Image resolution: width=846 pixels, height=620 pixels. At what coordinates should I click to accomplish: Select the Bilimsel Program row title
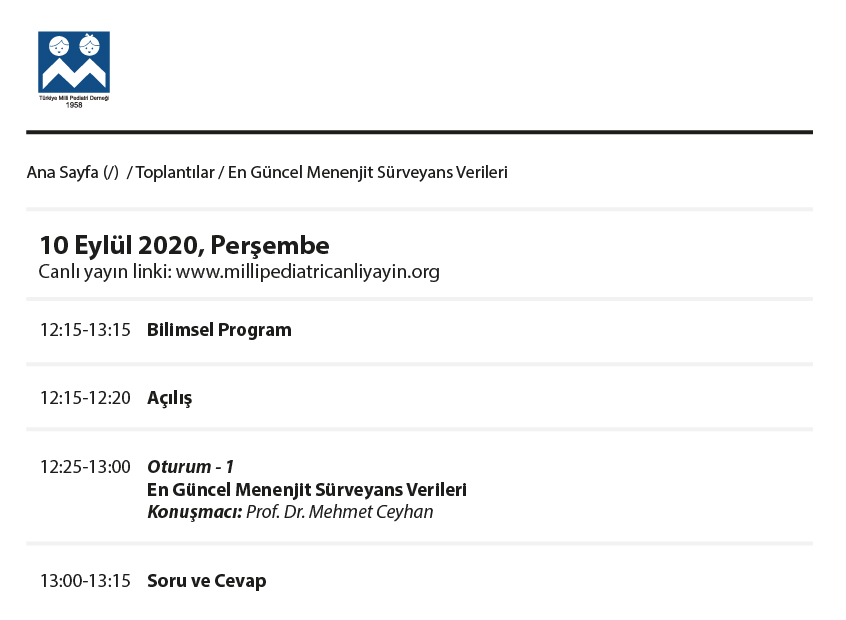pos(219,330)
